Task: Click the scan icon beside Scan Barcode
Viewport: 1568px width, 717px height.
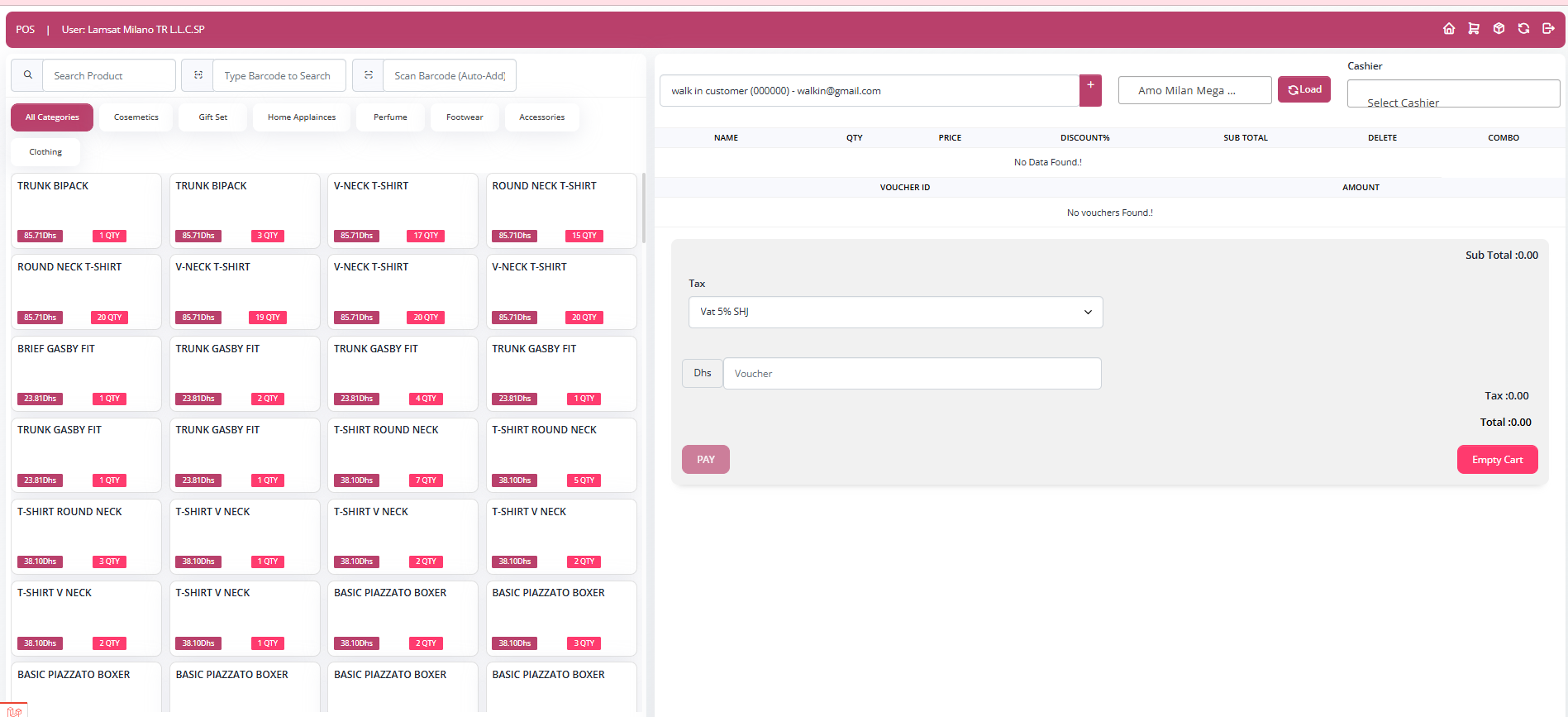Action: [x=368, y=75]
